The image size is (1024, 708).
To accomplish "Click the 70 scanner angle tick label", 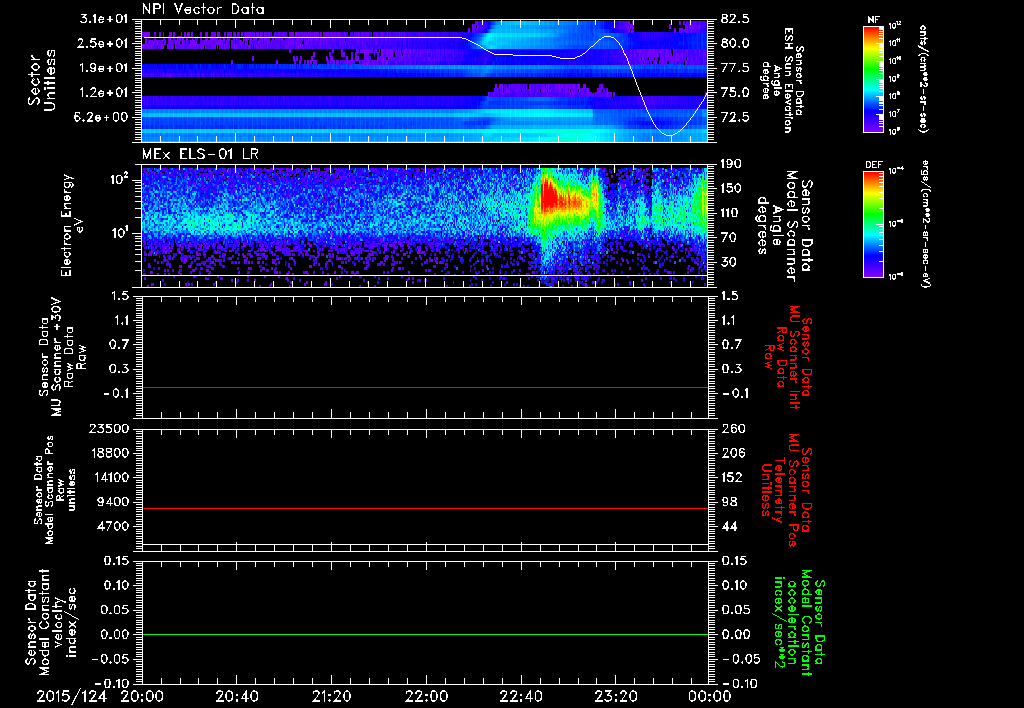I will pos(728,238).
